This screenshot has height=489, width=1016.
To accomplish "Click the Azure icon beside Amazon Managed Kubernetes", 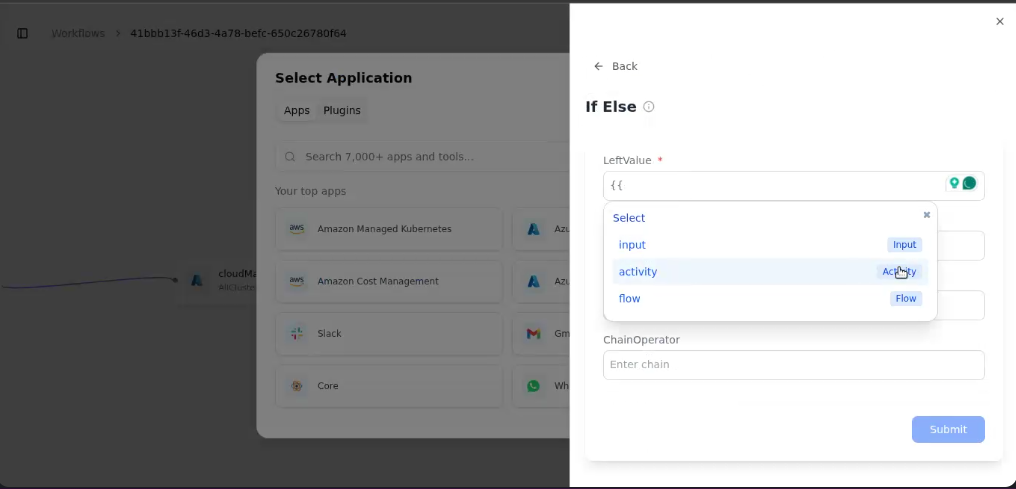I will tap(533, 229).
